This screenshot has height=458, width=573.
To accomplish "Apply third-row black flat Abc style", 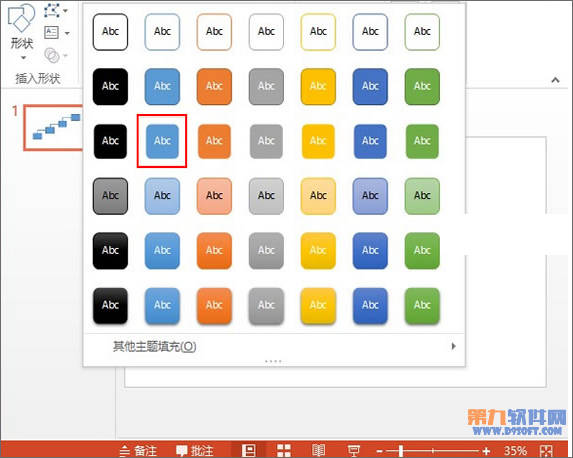I will (110, 141).
